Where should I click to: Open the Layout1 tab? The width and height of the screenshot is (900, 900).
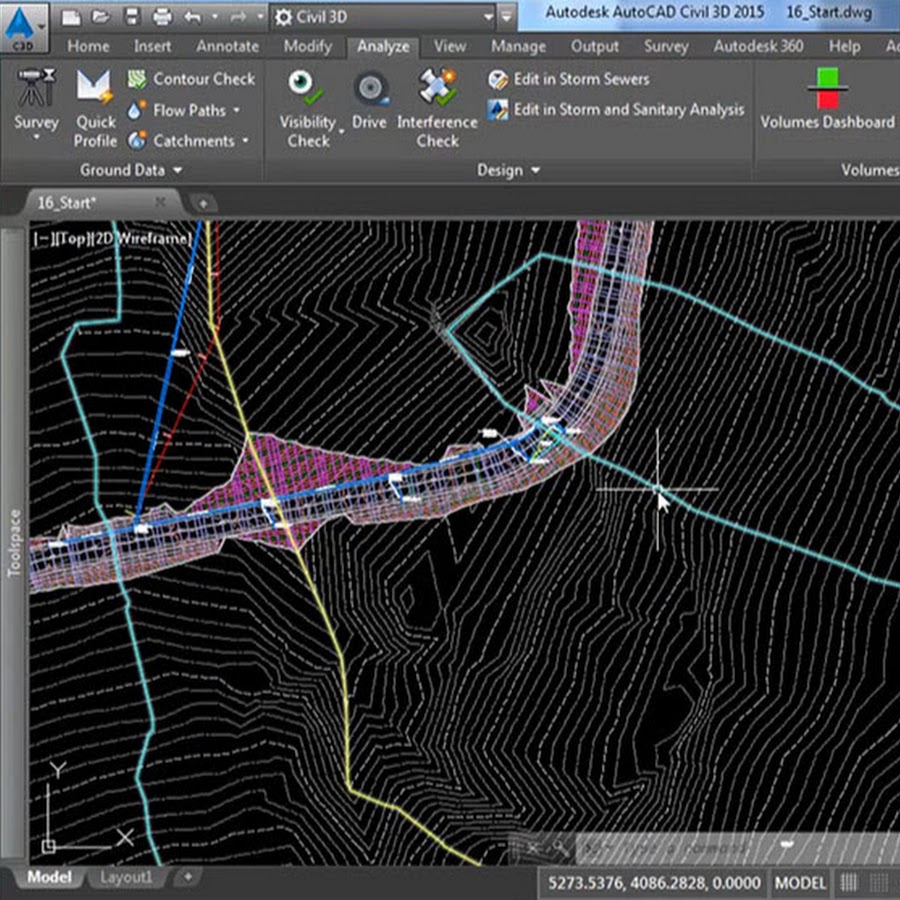pos(127,877)
